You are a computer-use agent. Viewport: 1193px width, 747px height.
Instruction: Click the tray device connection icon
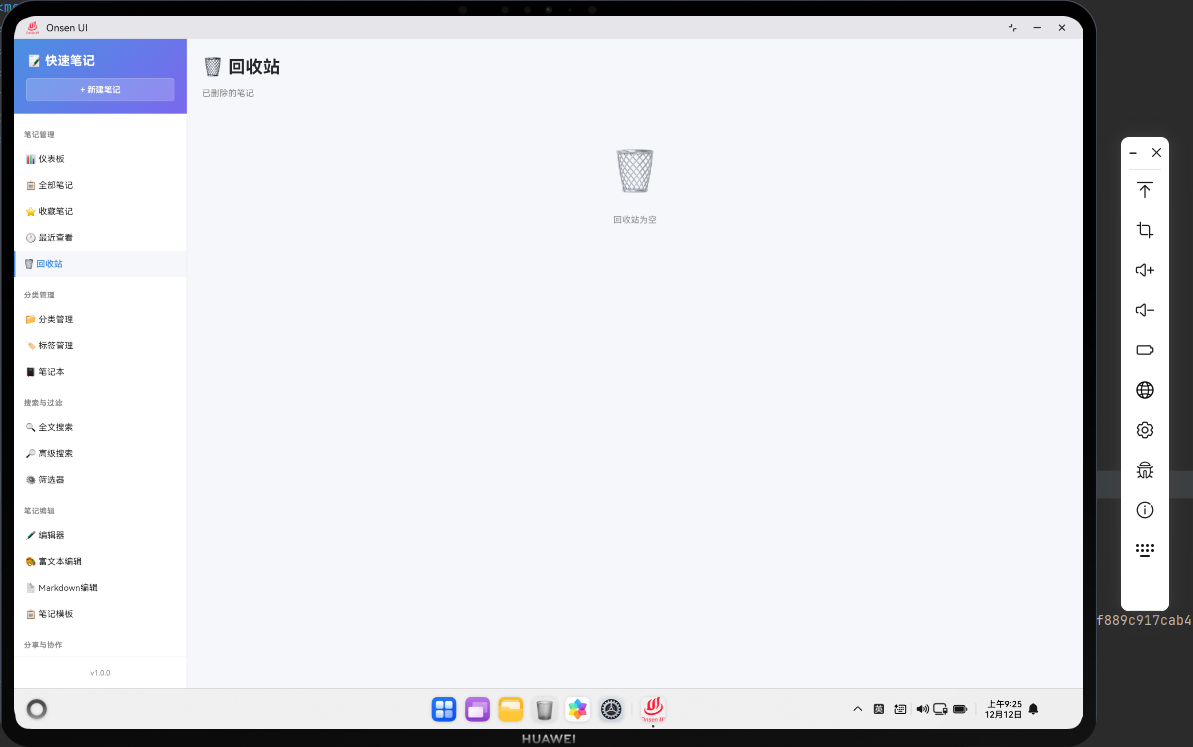click(x=940, y=709)
